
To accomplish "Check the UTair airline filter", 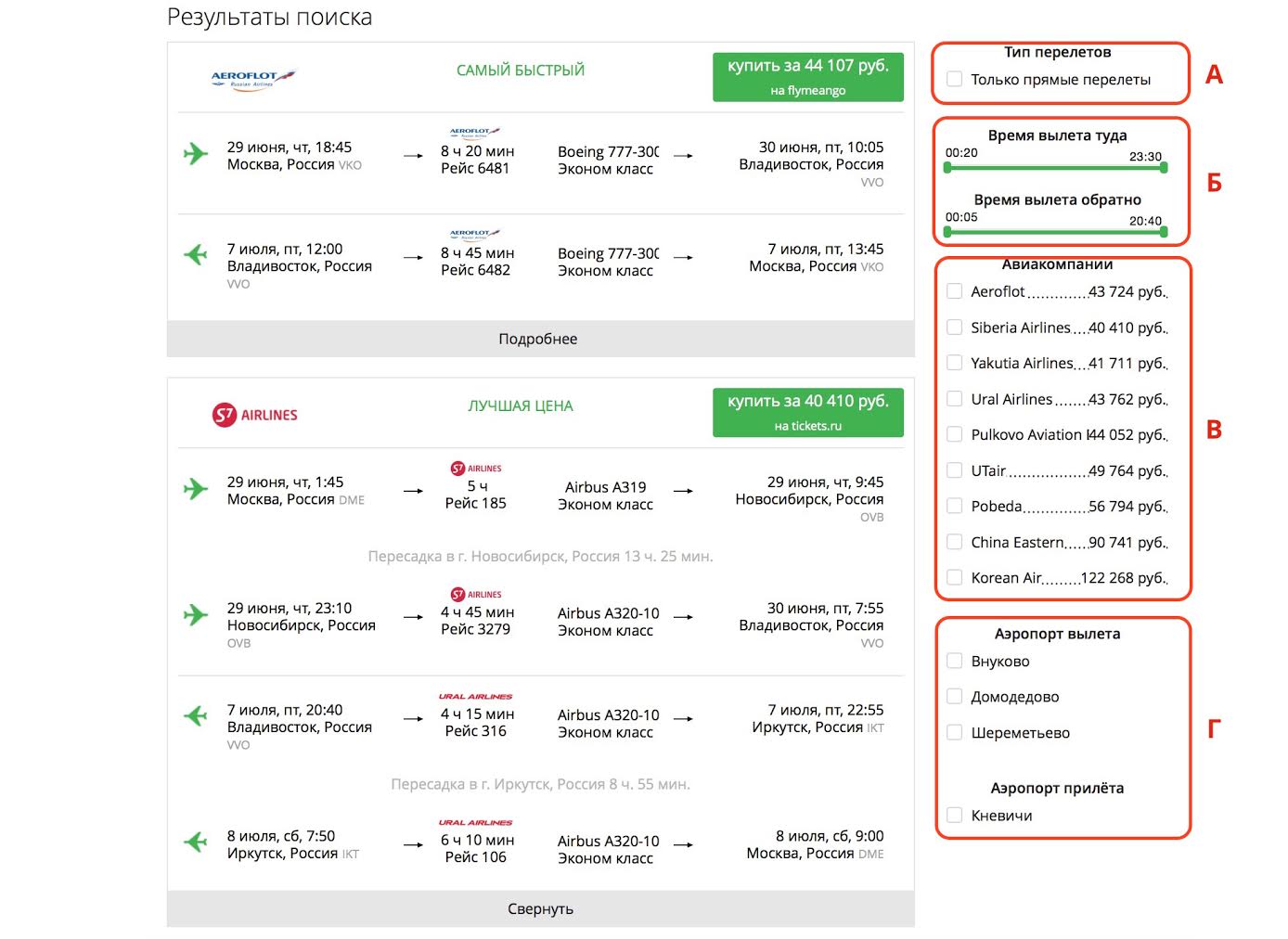I will [954, 470].
